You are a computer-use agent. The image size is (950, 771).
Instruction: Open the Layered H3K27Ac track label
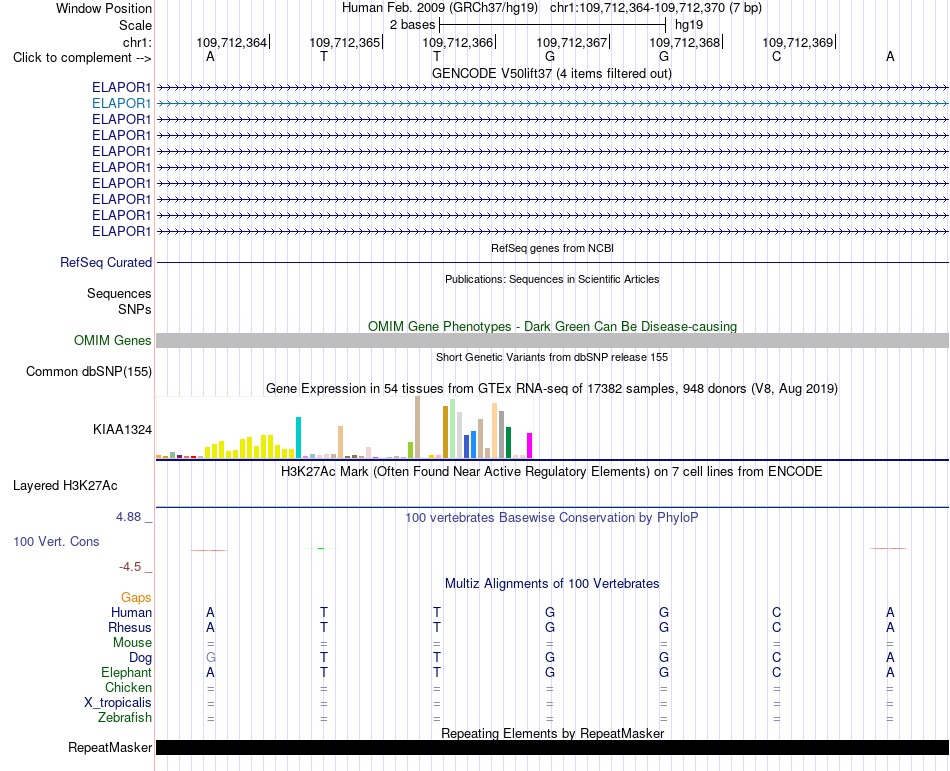pos(65,485)
